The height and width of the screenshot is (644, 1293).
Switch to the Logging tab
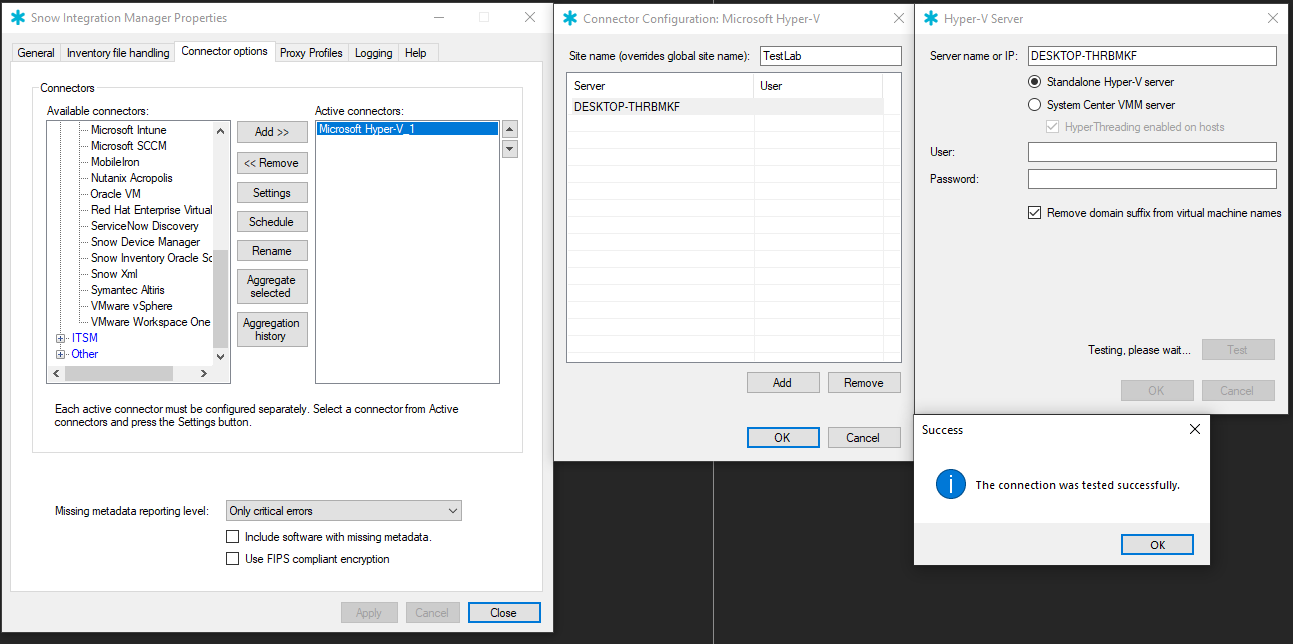[373, 53]
